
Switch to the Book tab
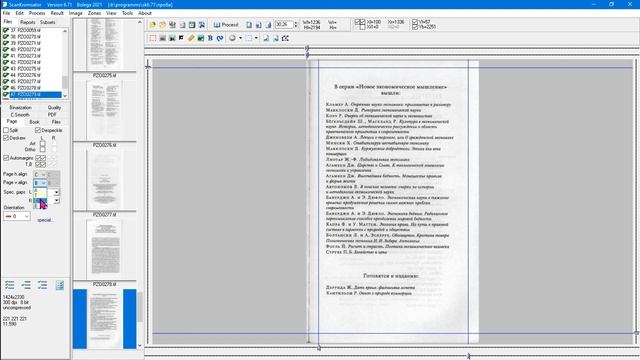click(x=34, y=122)
